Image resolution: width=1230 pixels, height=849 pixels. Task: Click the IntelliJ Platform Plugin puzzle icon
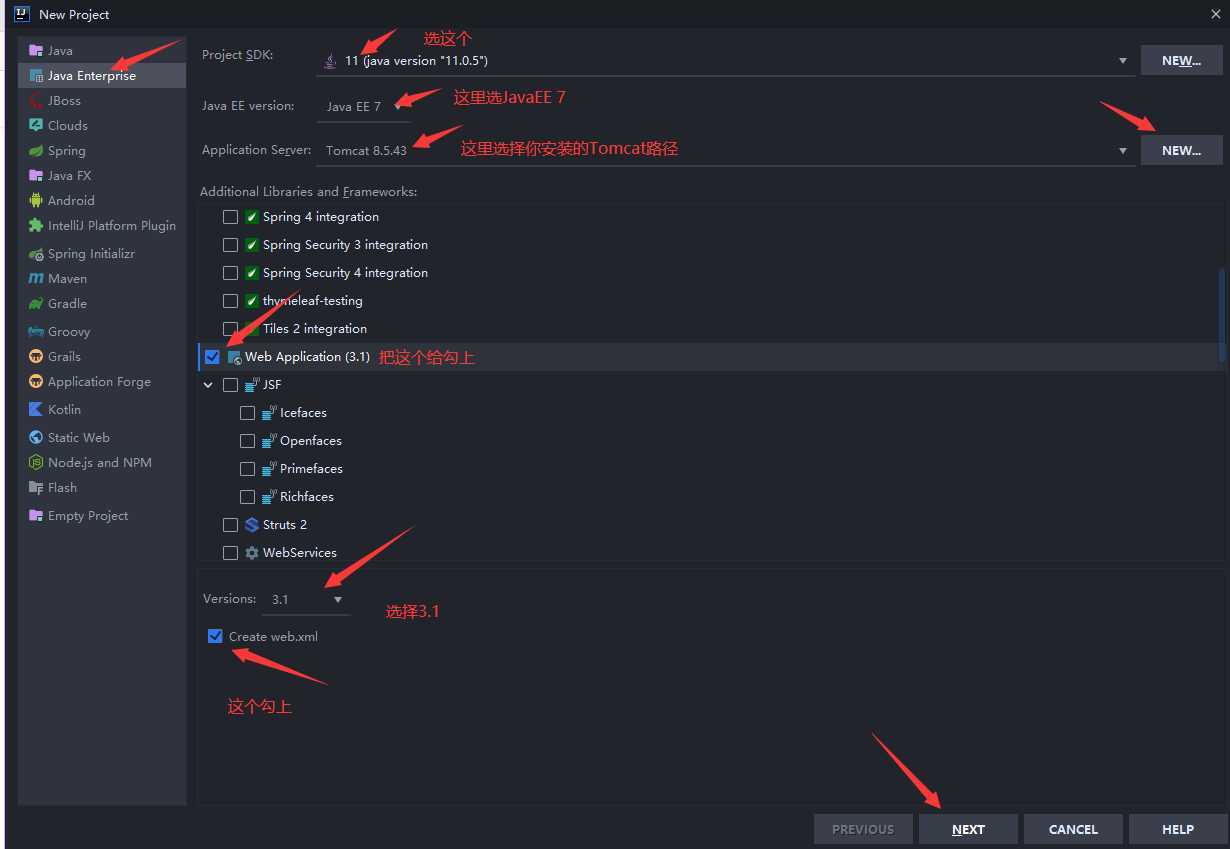pos(36,225)
